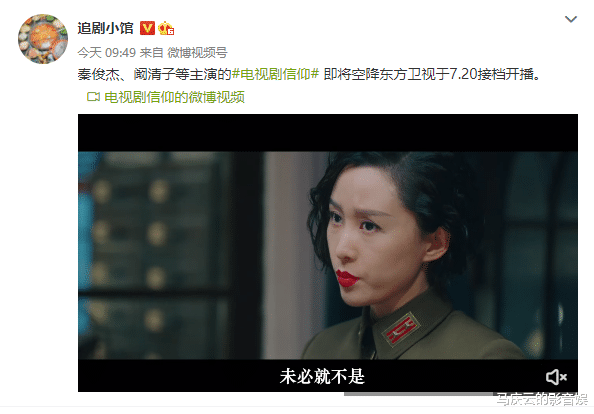Click the 马庆云的影音娱 watermark text
Viewport: 594px width, 414px height.
(542, 399)
